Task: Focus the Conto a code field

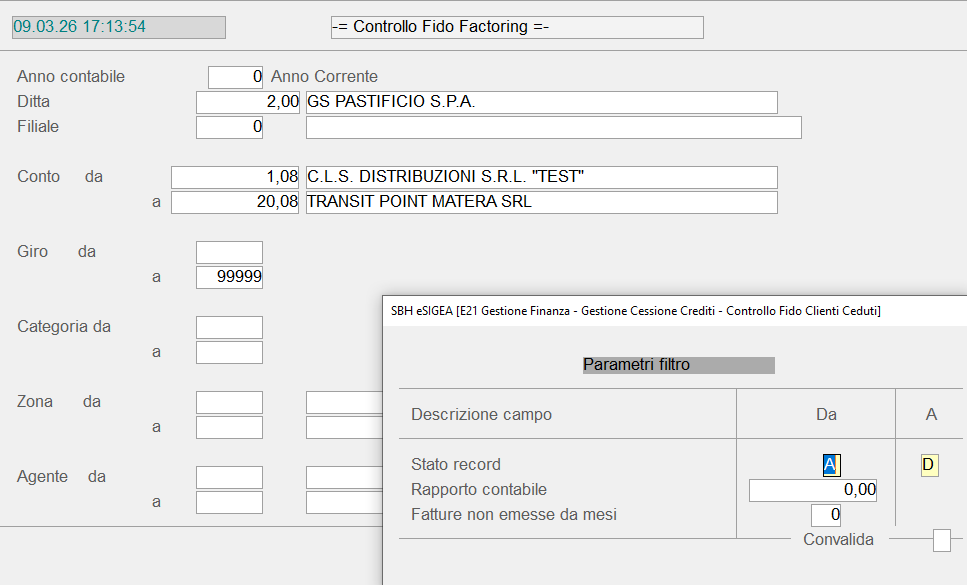Action: click(236, 202)
